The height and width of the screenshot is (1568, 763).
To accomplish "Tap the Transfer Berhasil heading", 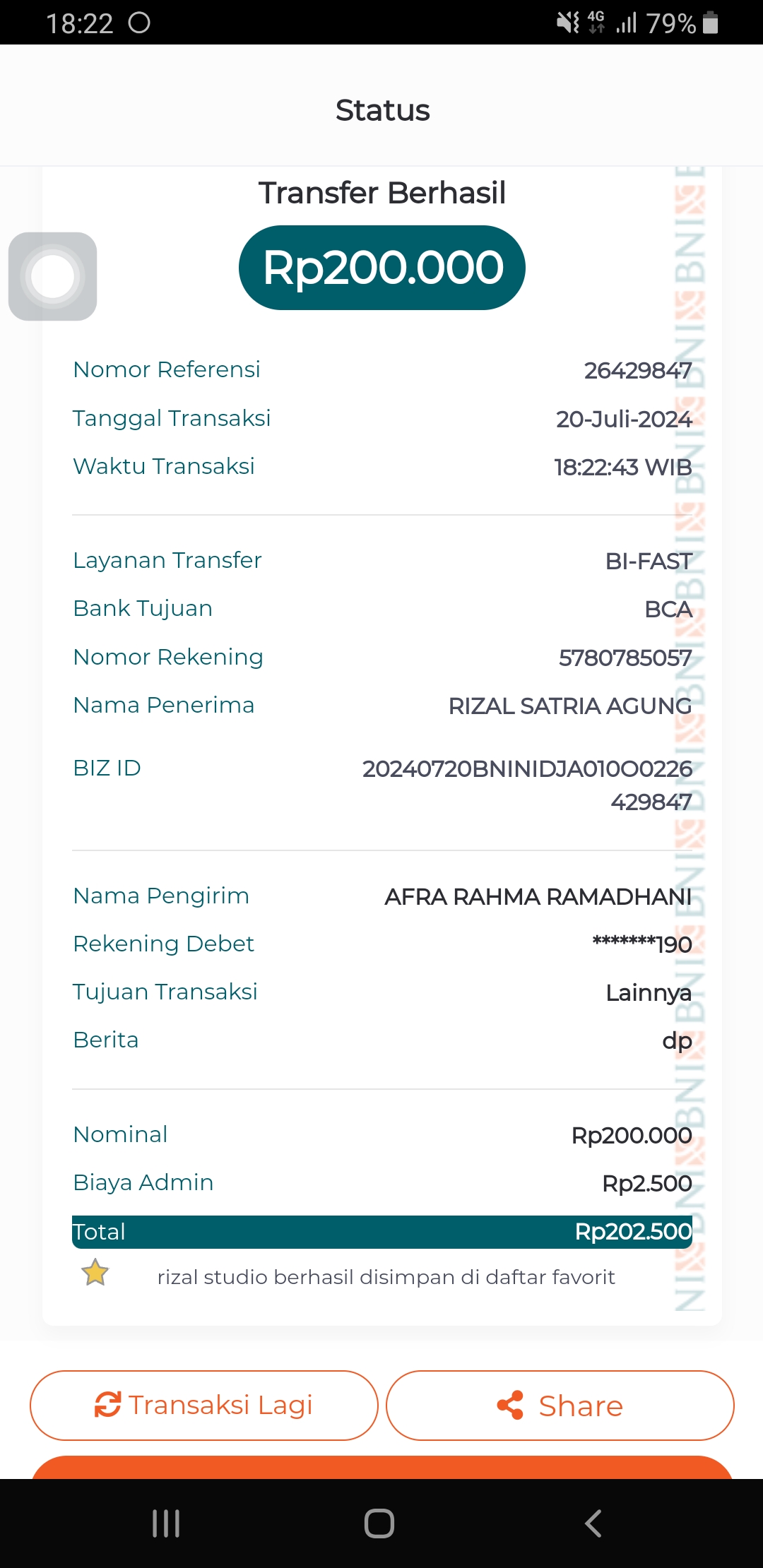I will point(382,193).
